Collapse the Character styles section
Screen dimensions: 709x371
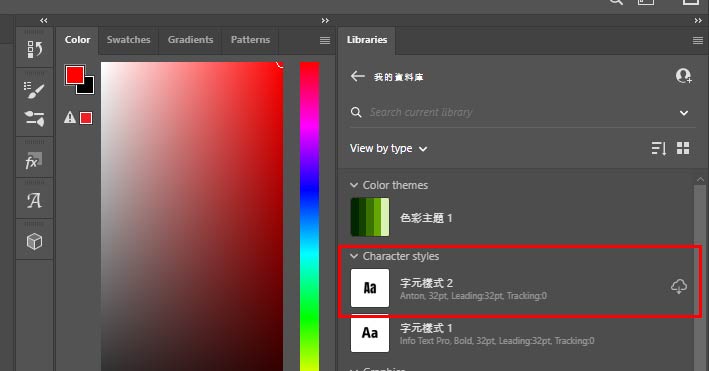354,256
